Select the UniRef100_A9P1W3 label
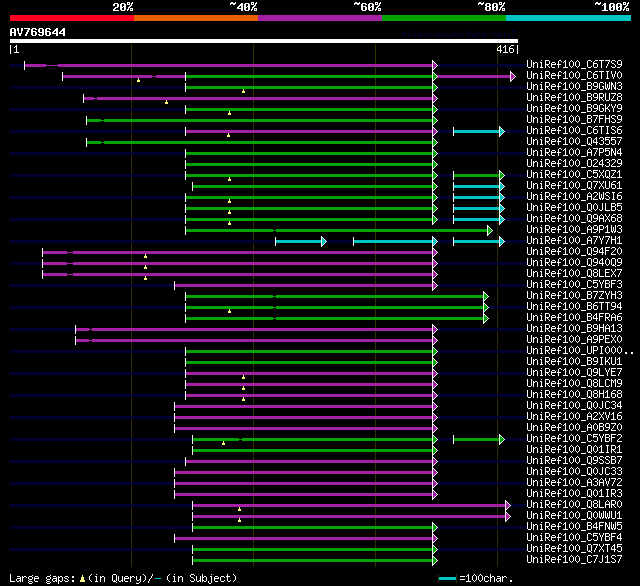Viewport: 640px width, 586px height. 574,229
